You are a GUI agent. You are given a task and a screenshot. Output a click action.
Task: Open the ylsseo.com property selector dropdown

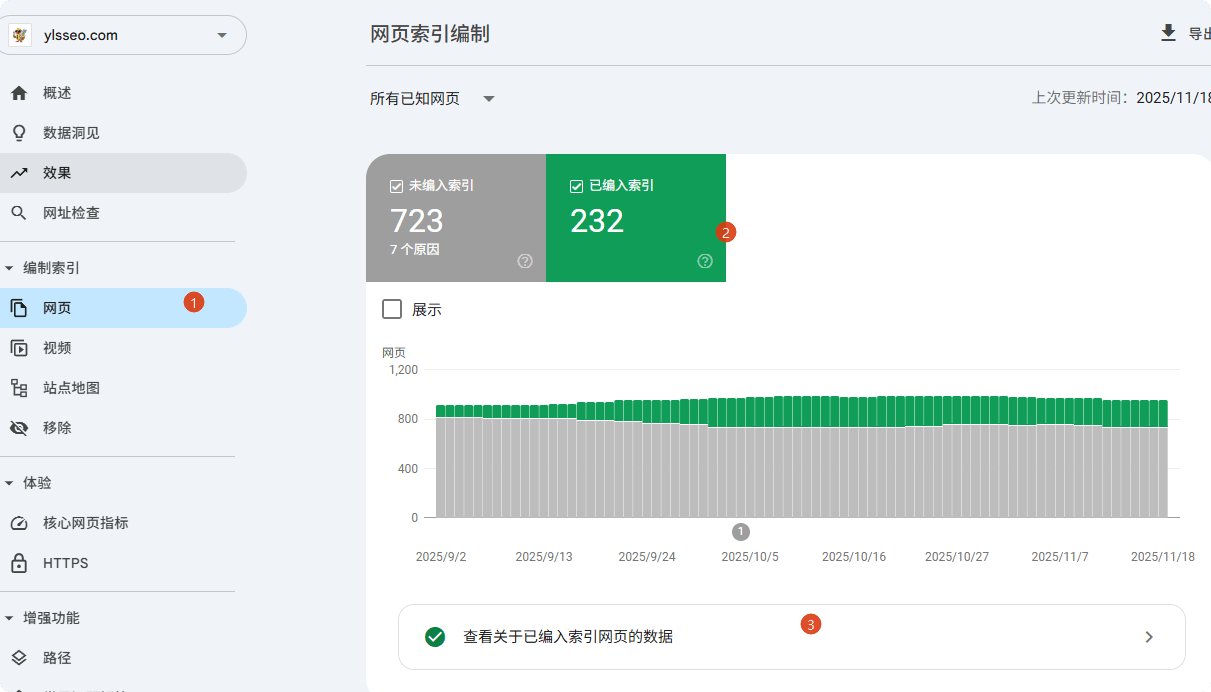click(123, 35)
